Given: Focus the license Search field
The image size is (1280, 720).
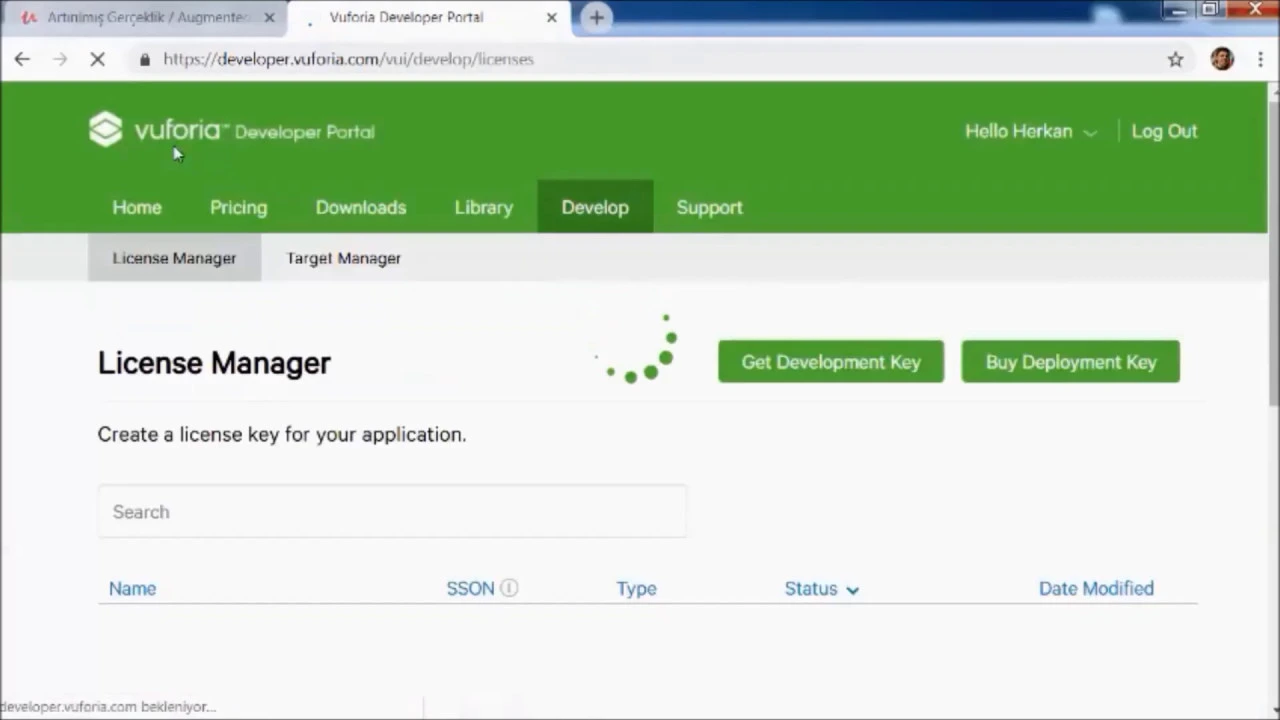Looking at the screenshot, I should point(392,511).
